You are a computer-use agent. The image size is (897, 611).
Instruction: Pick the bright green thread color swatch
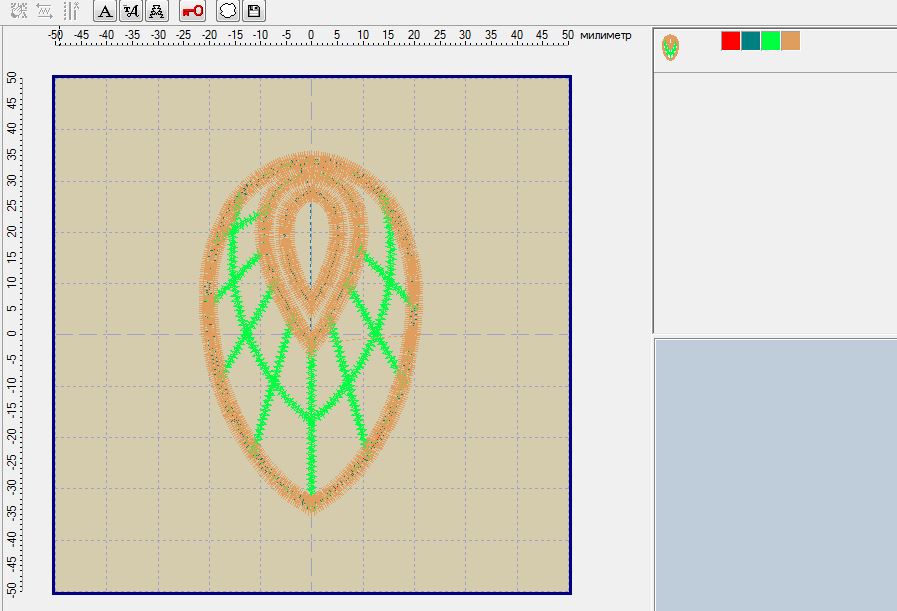coord(771,41)
